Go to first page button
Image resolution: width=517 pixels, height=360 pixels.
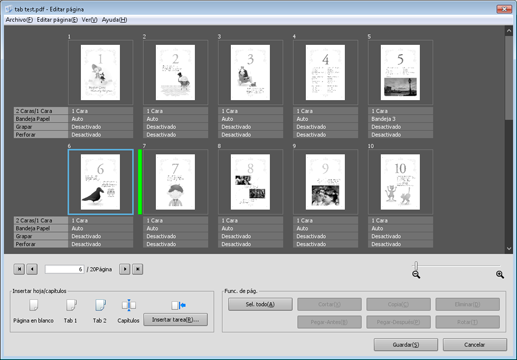tap(19, 269)
